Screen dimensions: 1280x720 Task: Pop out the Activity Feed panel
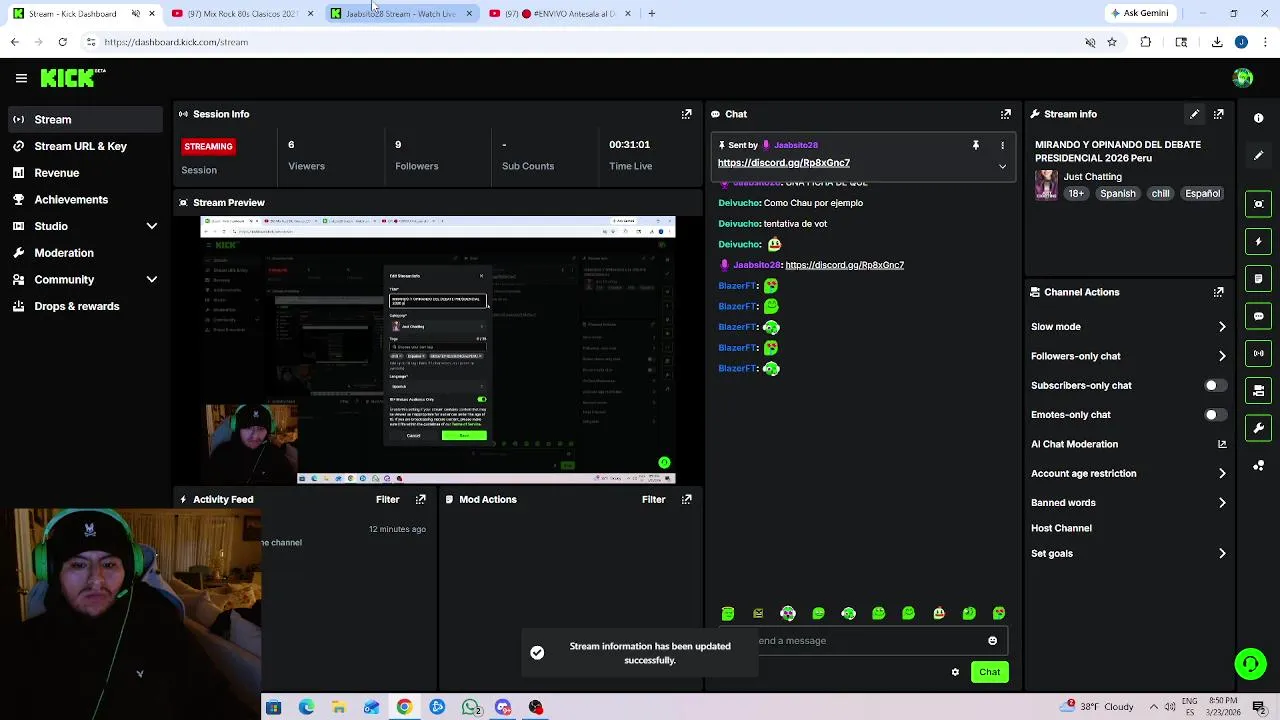421,499
